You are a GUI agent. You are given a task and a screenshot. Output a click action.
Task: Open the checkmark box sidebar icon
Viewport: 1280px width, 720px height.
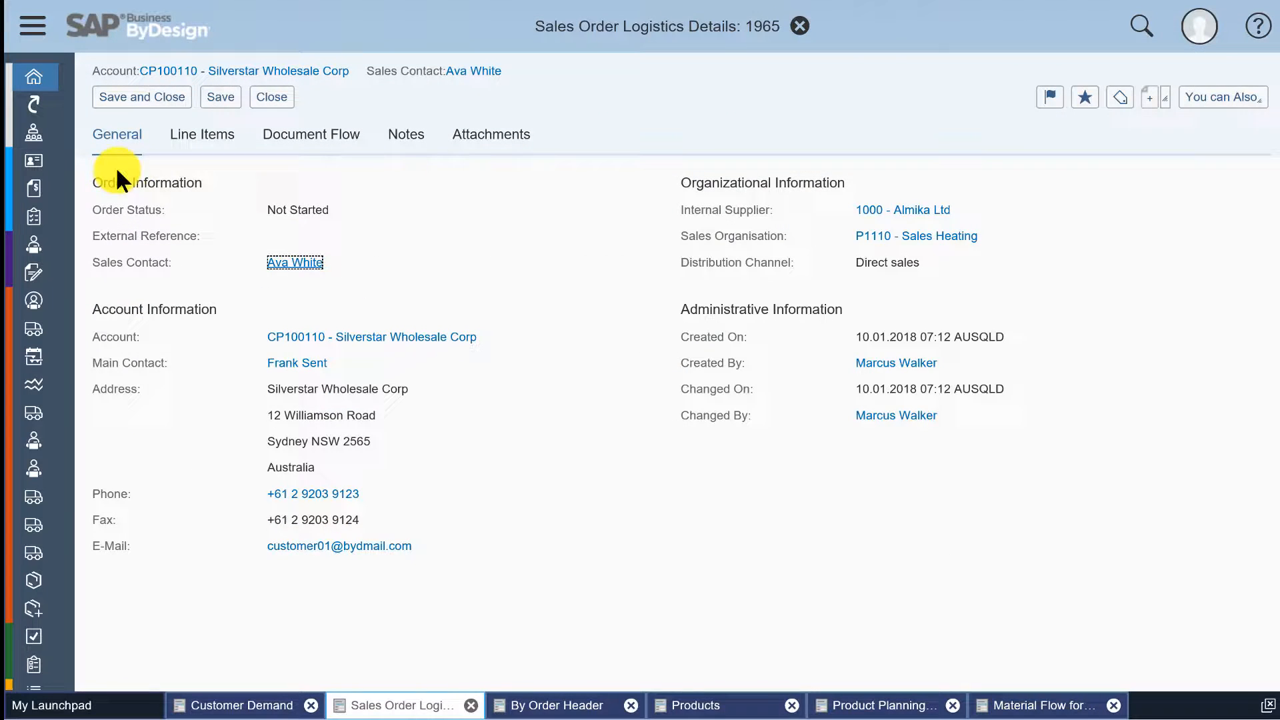tap(34, 636)
